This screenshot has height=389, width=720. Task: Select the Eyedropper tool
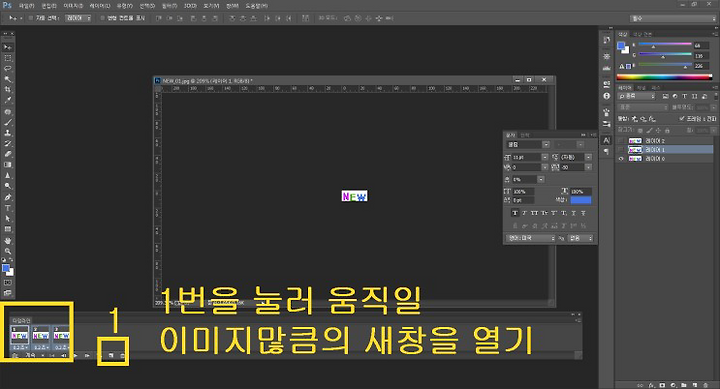[x=8, y=101]
